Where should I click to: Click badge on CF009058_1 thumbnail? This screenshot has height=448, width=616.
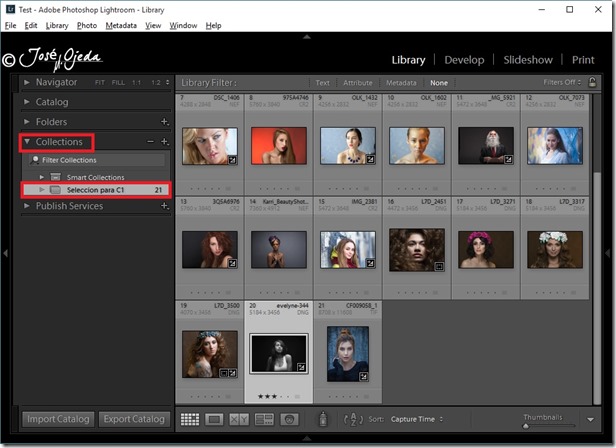[x=364, y=376]
